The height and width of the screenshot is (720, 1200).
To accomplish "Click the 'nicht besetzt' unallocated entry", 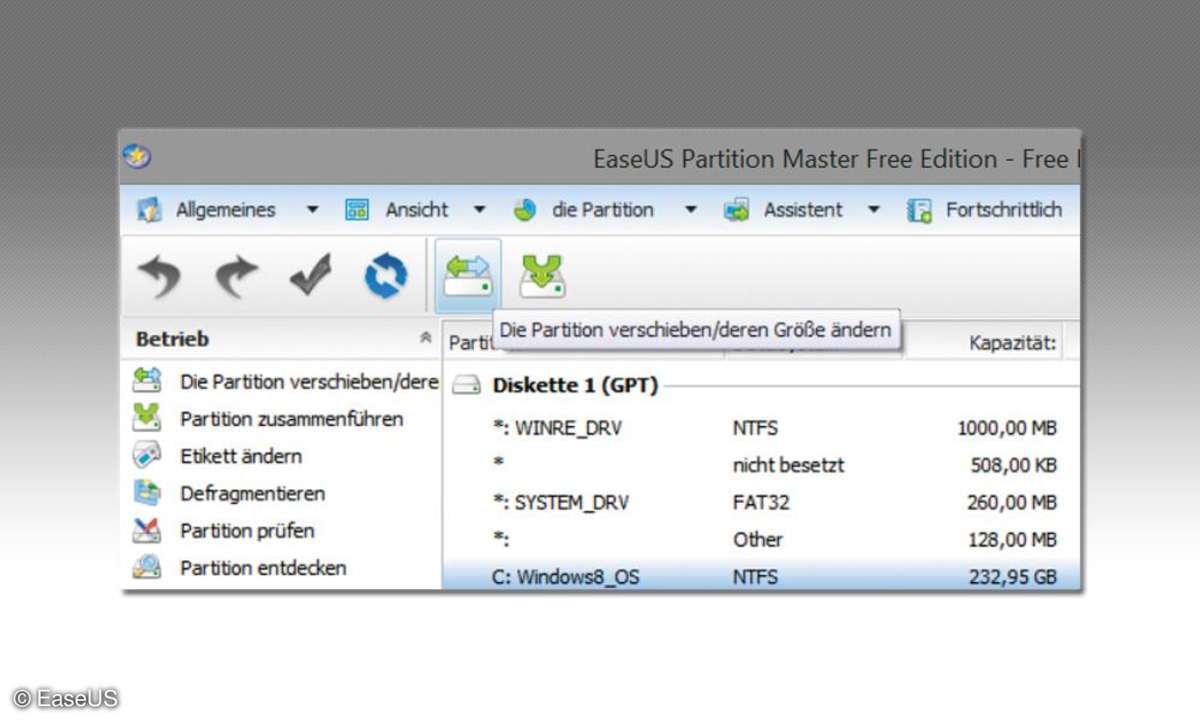I will (x=788, y=465).
